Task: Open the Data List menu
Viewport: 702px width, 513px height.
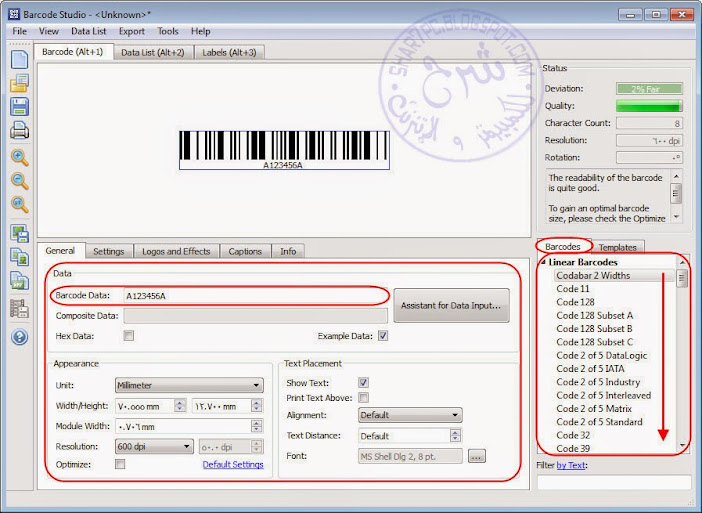Action: point(89,31)
